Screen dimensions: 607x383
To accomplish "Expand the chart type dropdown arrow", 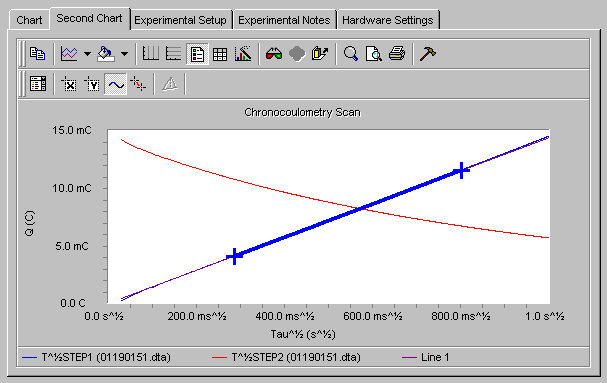I will point(87,54).
